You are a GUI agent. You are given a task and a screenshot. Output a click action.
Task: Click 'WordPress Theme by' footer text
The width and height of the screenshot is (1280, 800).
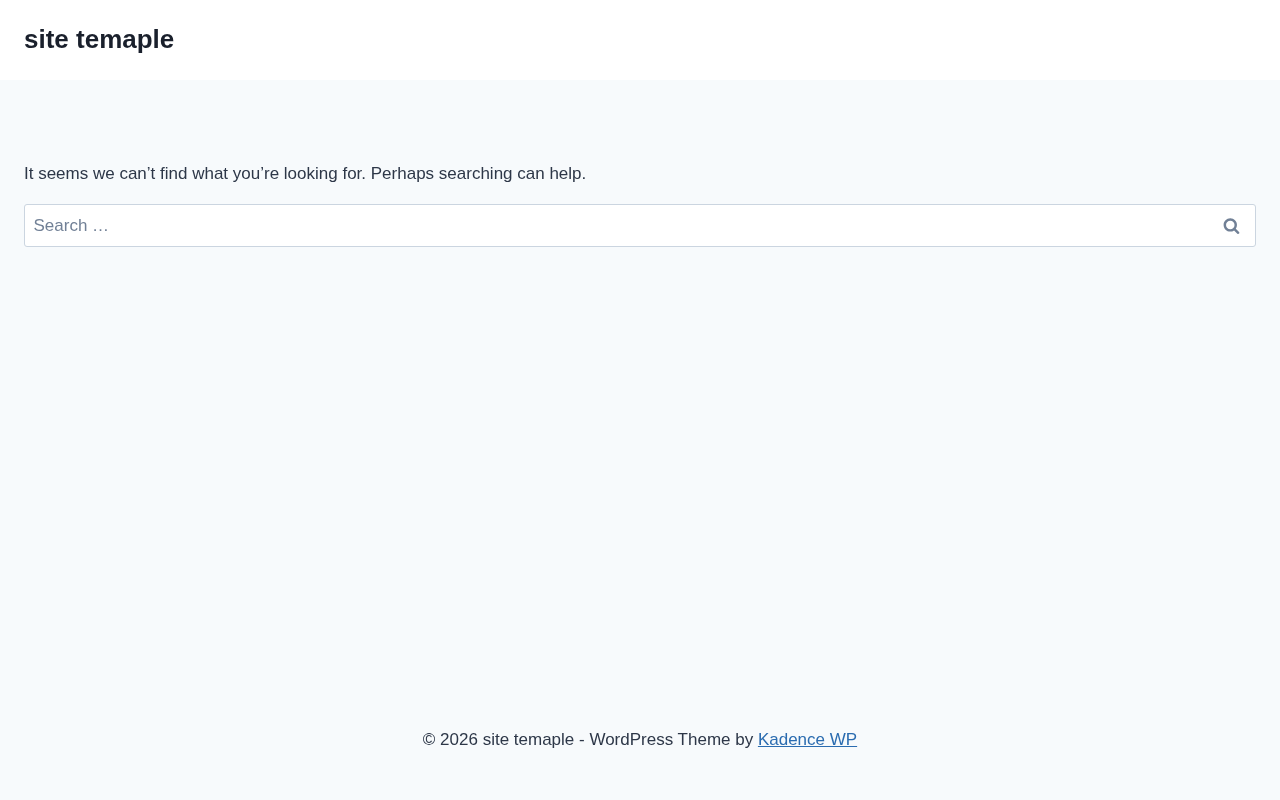coord(671,740)
